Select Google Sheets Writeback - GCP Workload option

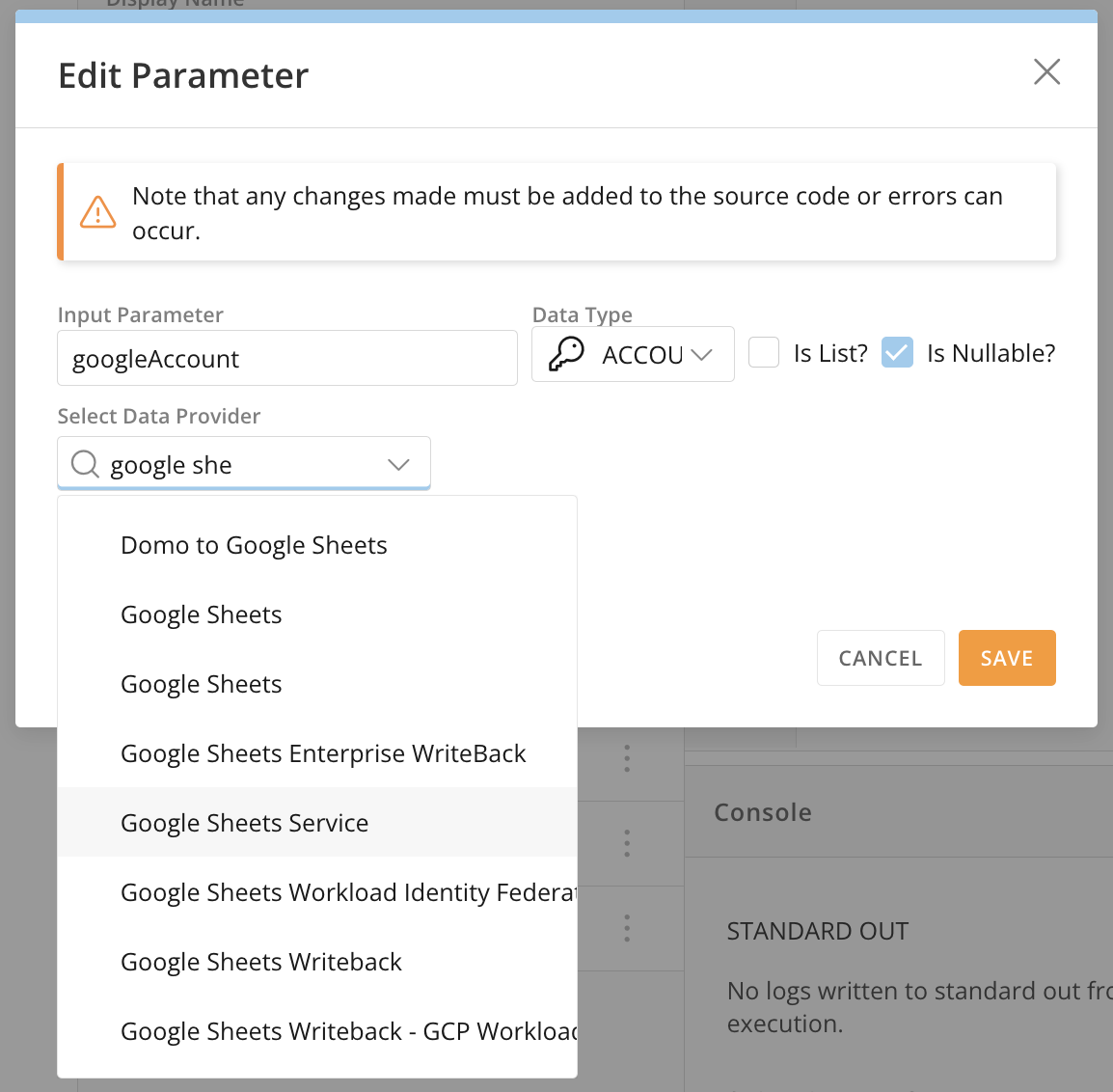316,1031
